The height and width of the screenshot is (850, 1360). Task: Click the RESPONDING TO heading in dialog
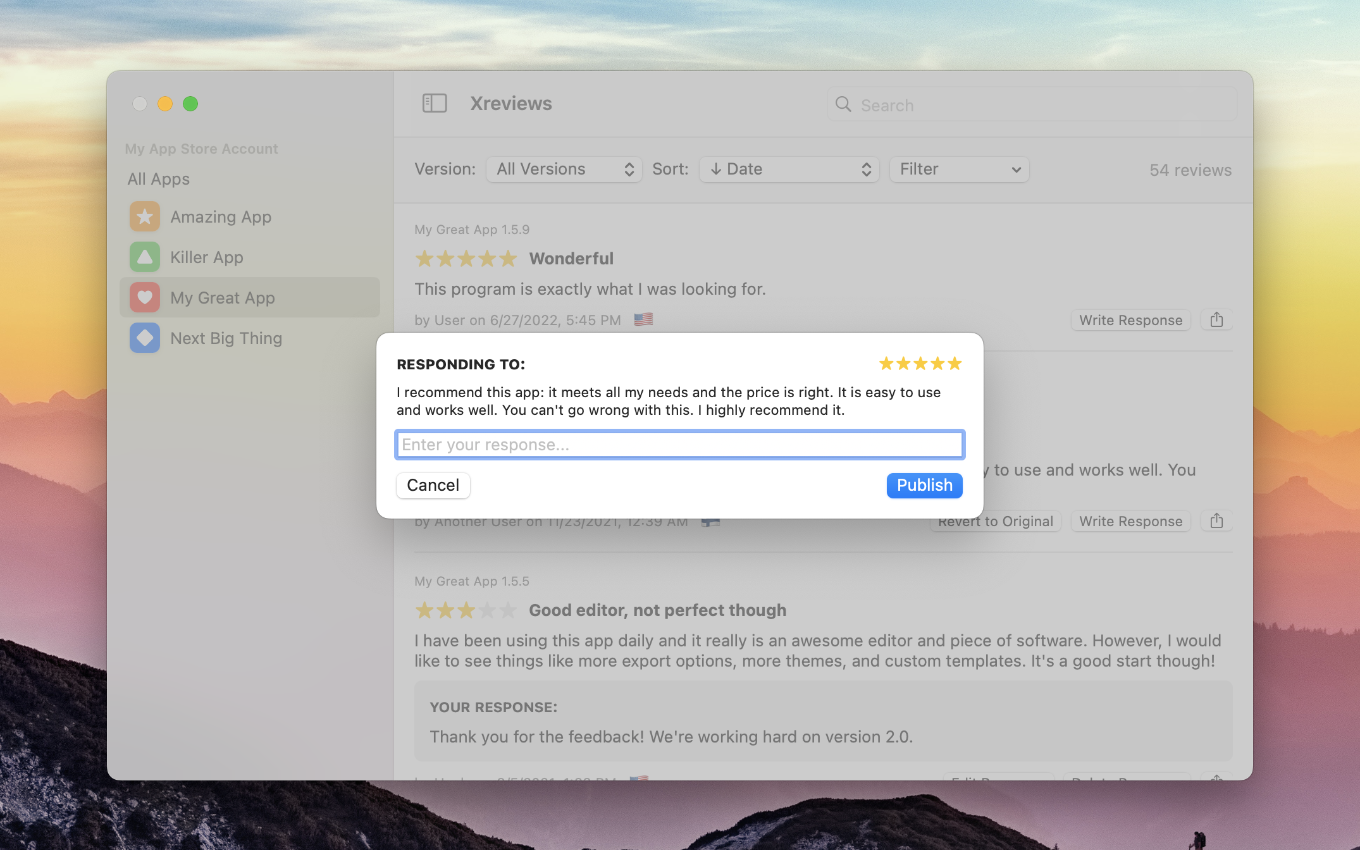pyautogui.click(x=461, y=364)
